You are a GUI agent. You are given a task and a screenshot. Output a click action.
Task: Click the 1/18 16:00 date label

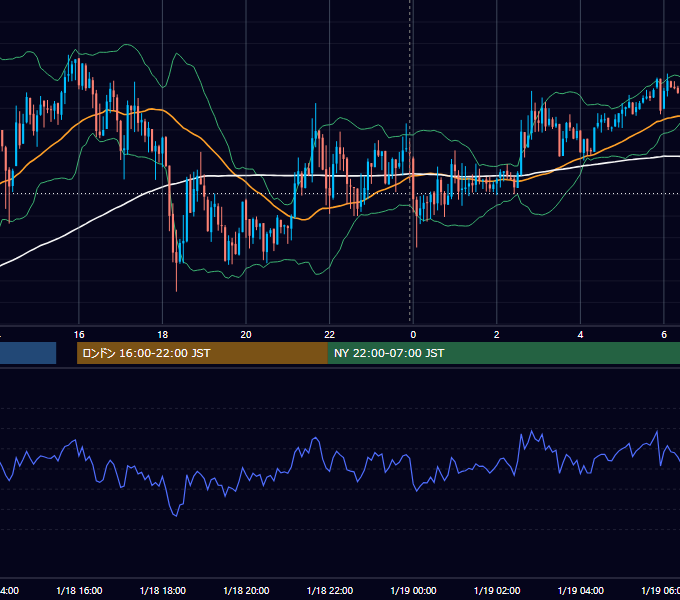coord(79,590)
